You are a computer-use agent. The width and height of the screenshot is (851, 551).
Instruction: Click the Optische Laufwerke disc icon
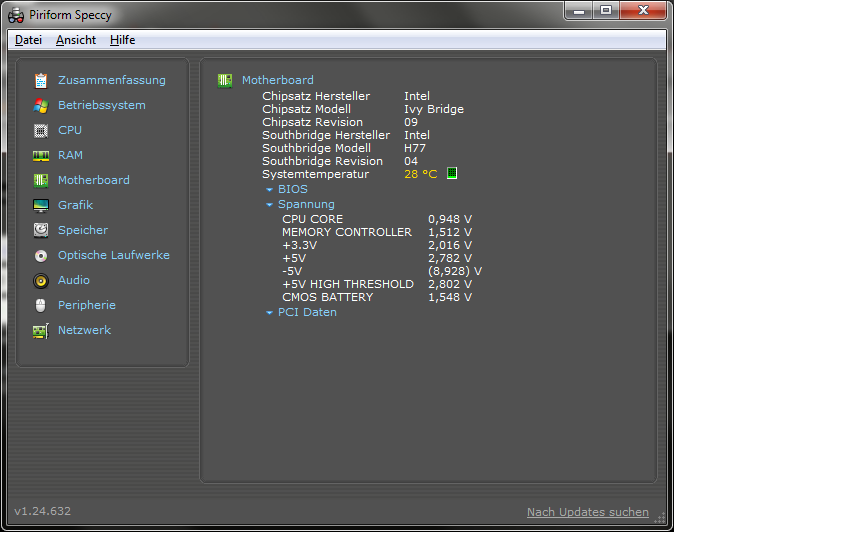pyautogui.click(x=41, y=255)
